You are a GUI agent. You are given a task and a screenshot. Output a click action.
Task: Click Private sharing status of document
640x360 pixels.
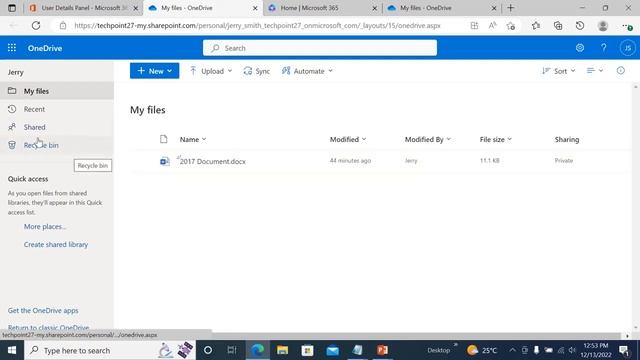(564, 160)
